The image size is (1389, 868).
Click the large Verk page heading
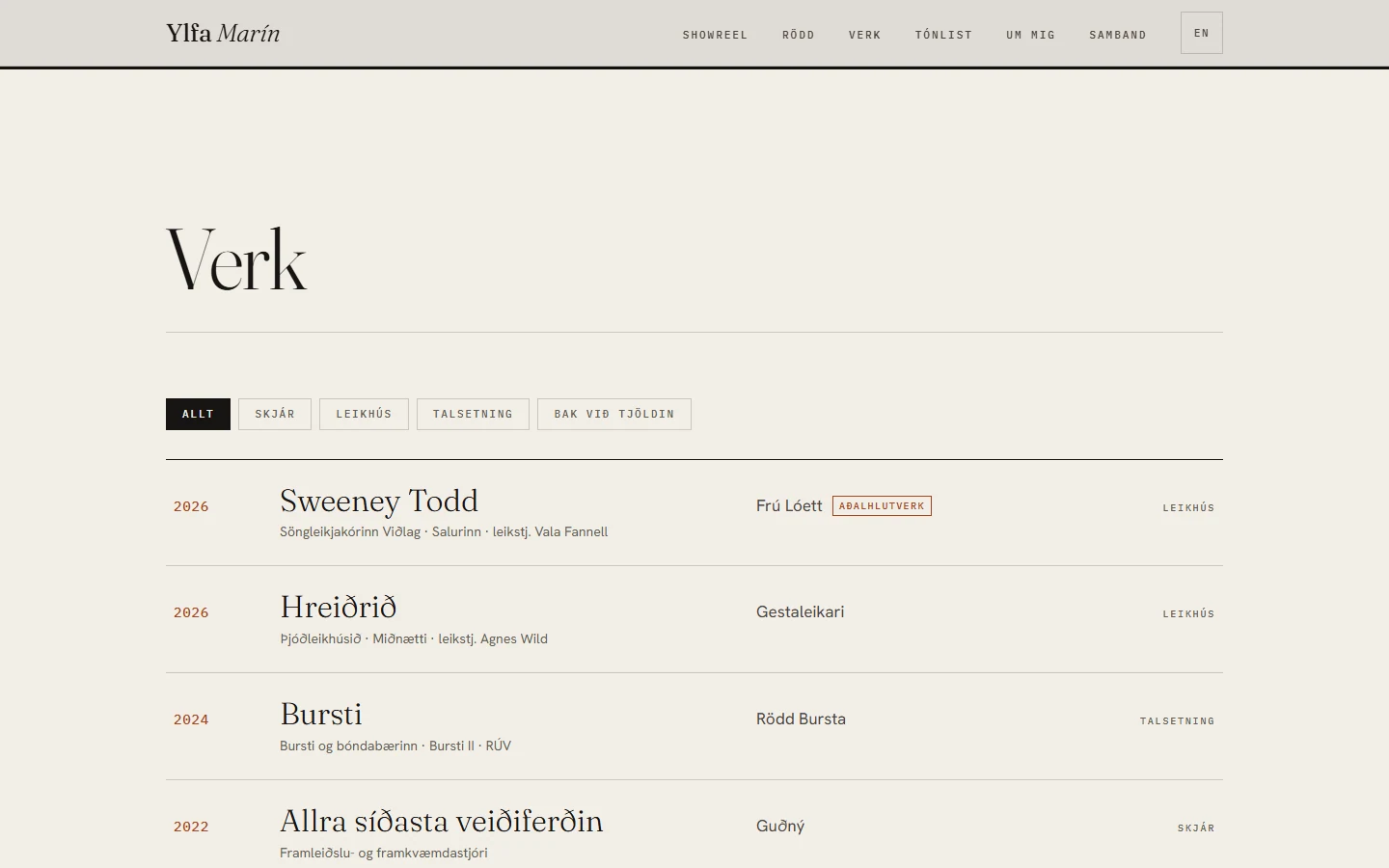tap(236, 258)
